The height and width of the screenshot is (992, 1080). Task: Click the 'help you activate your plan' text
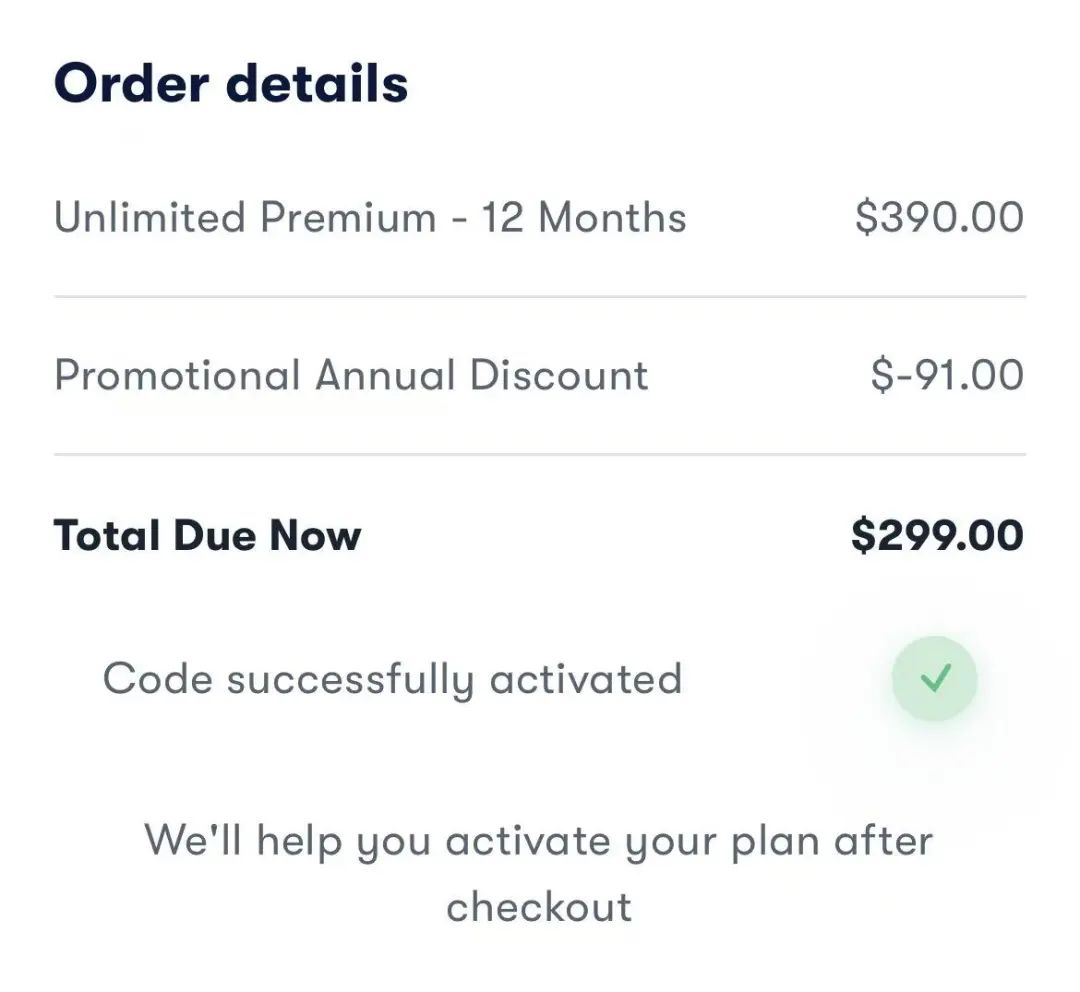click(x=538, y=840)
